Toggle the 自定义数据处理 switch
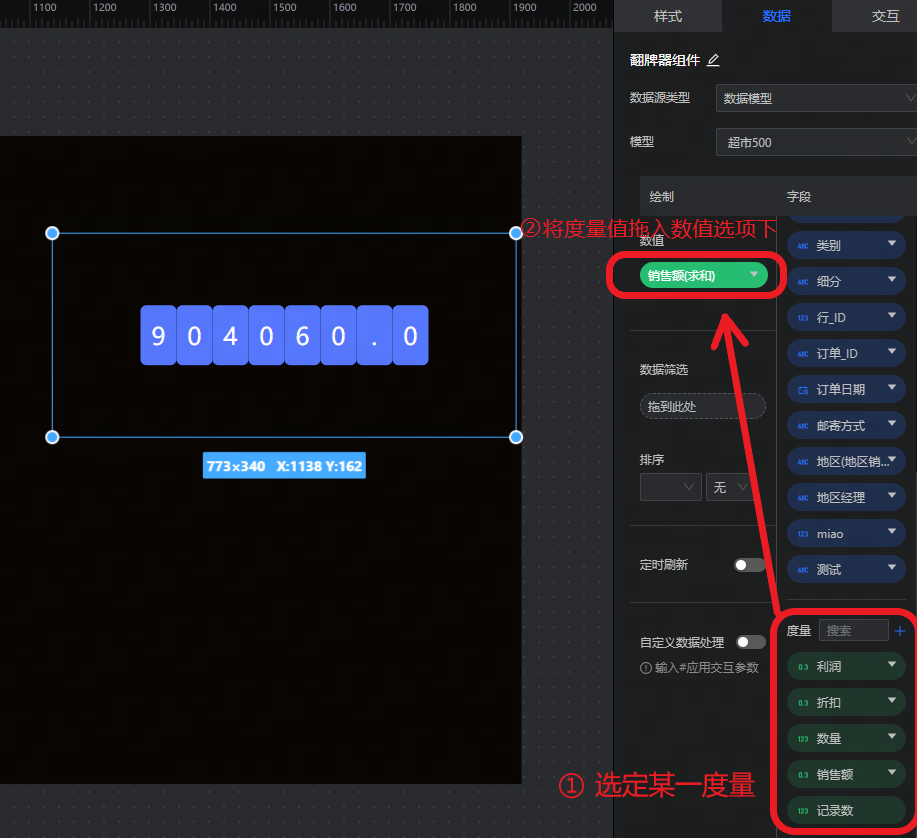The image size is (917, 838). [x=749, y=642]
